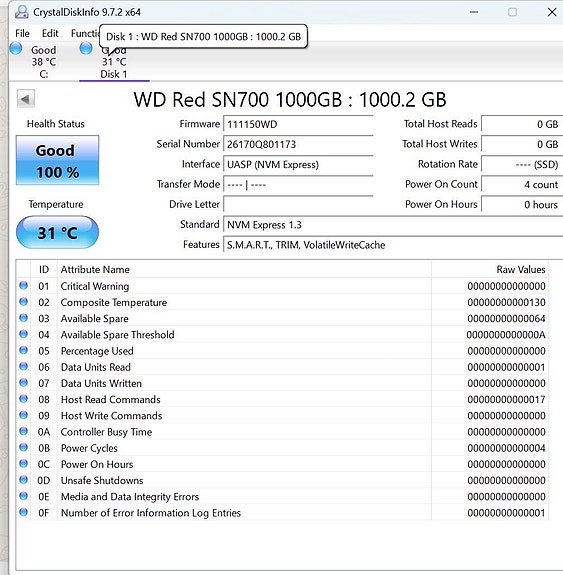Click the blue status dot for Critical Warning

click(x=23, y=286)
